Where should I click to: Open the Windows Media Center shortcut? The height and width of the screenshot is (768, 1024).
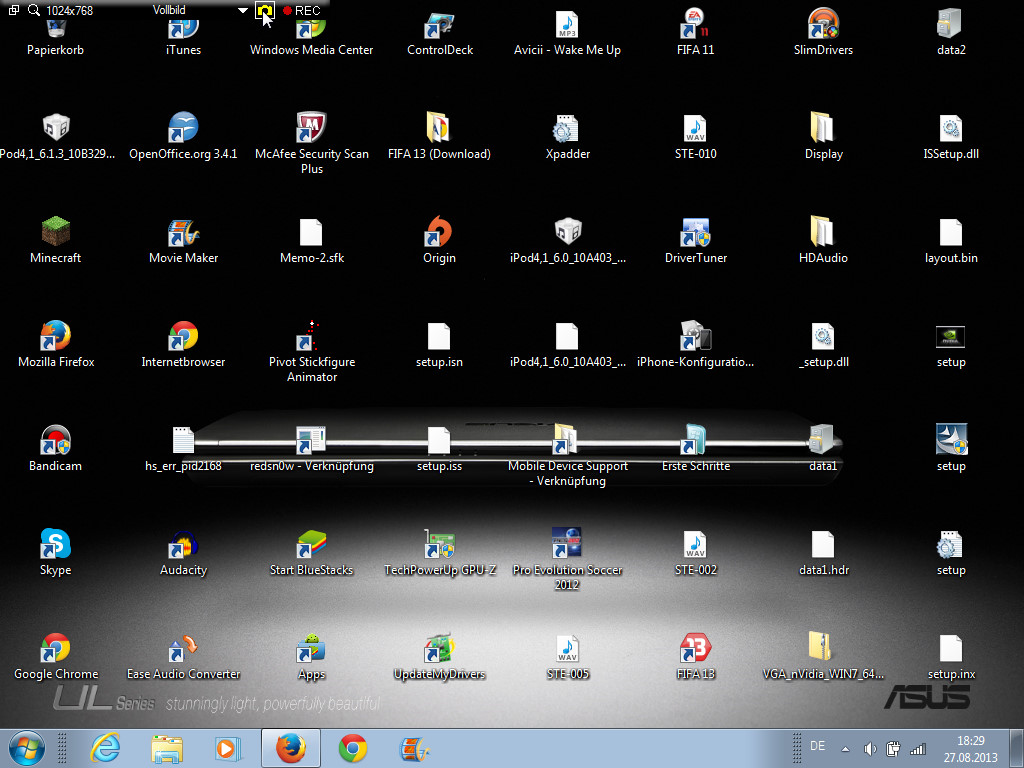tap(312, 38)
